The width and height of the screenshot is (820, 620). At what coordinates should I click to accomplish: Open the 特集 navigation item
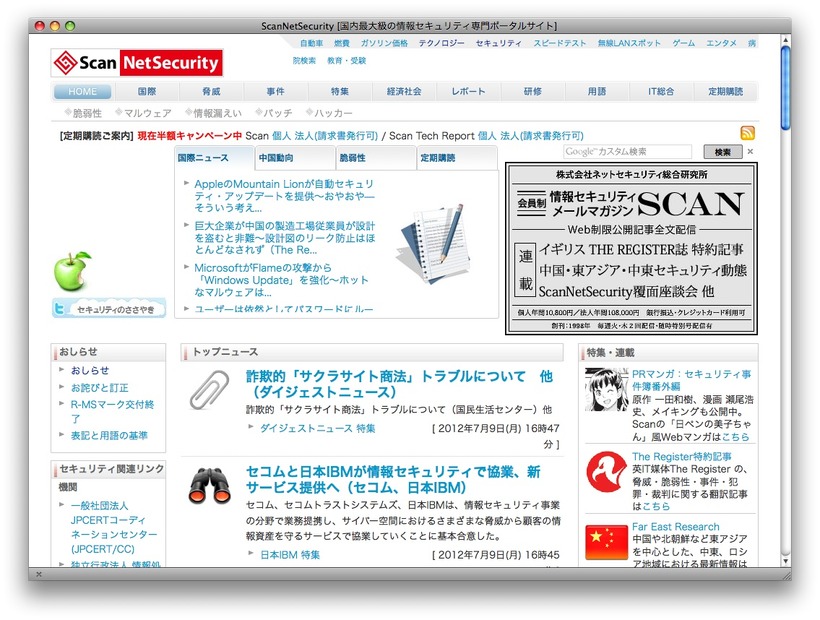click(340, 91)
